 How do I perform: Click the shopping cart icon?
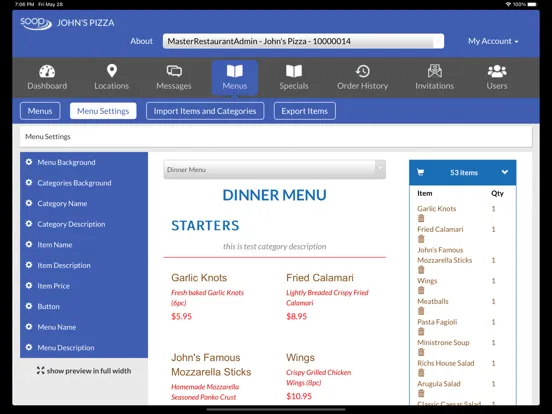(x=420, y=172)
